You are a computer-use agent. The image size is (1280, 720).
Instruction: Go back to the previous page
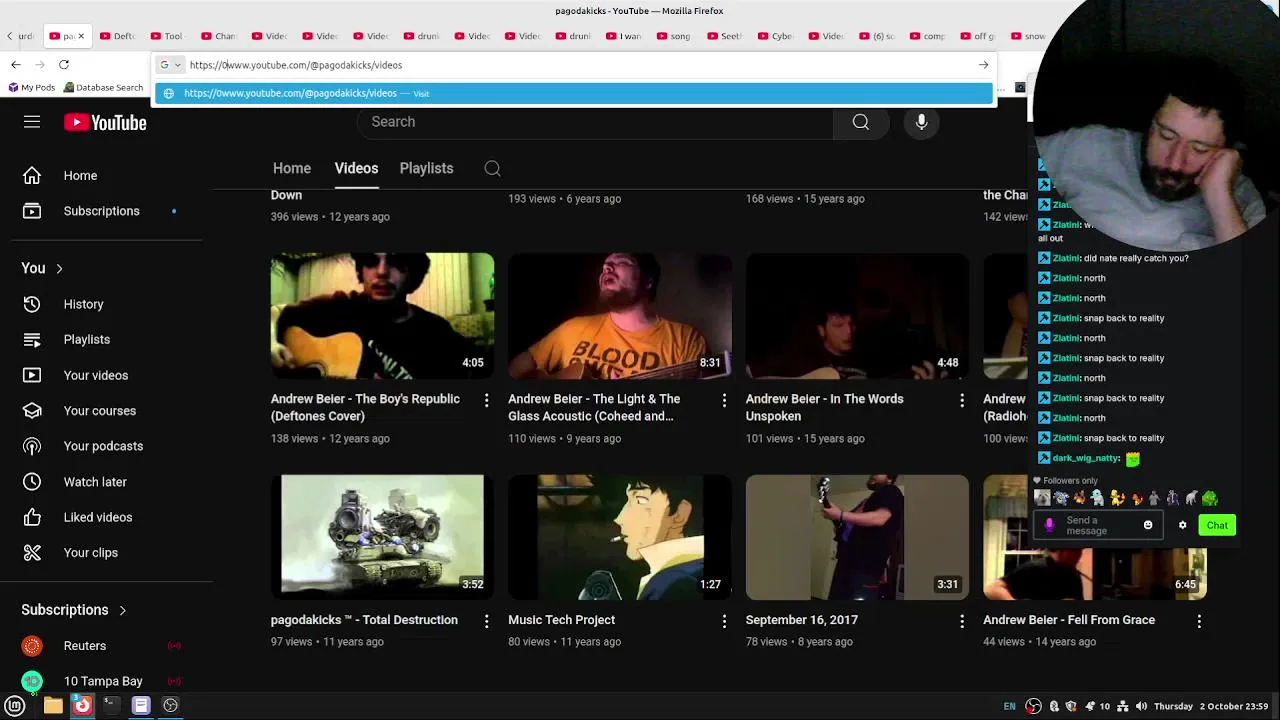coord(15,65)
